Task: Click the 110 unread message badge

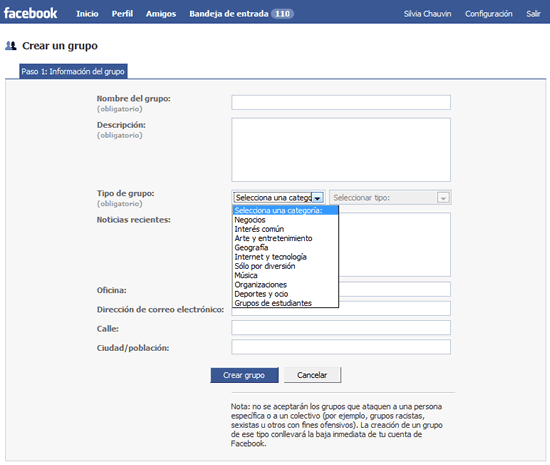Action: 282,14
